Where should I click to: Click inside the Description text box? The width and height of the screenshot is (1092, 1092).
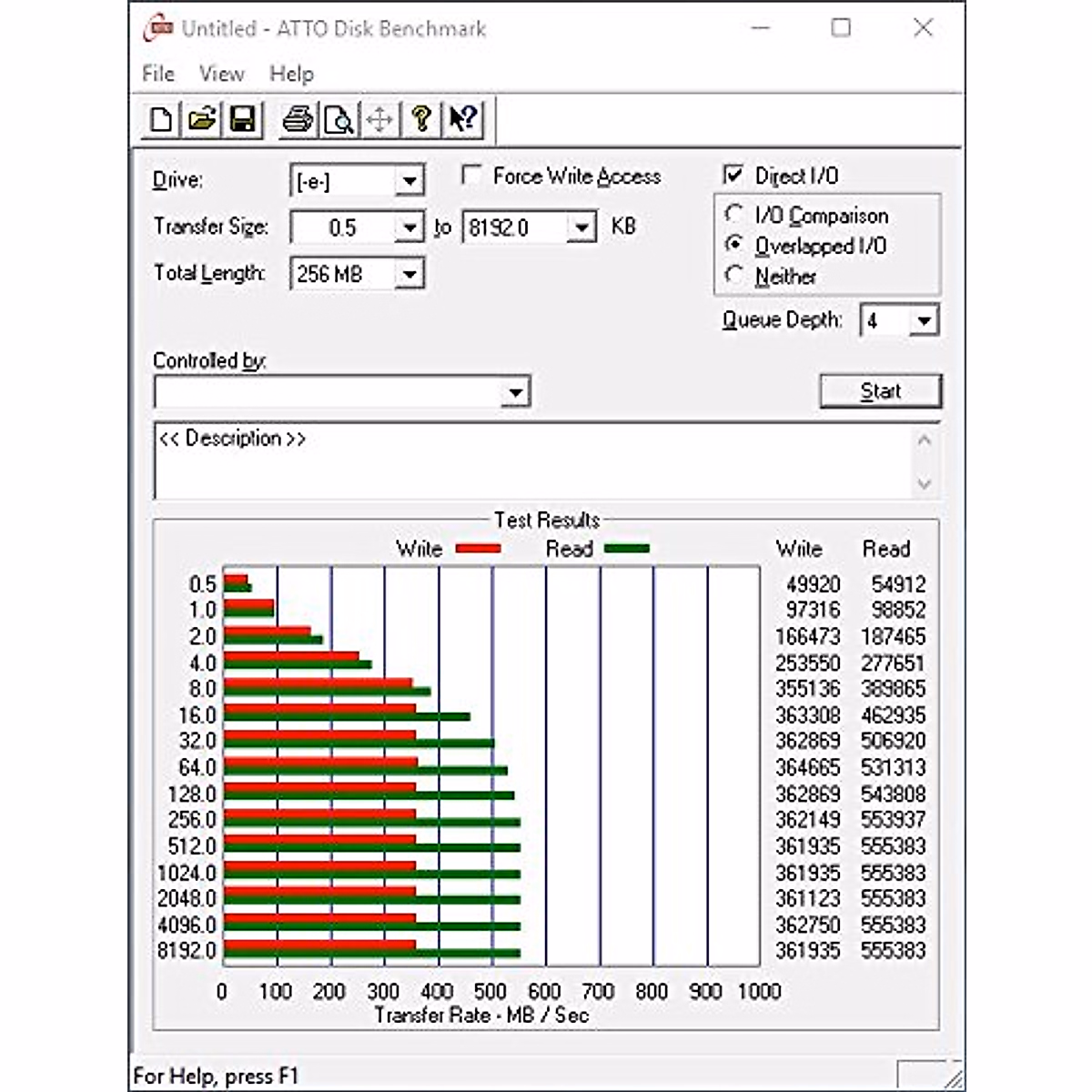(x=532, y=462)
